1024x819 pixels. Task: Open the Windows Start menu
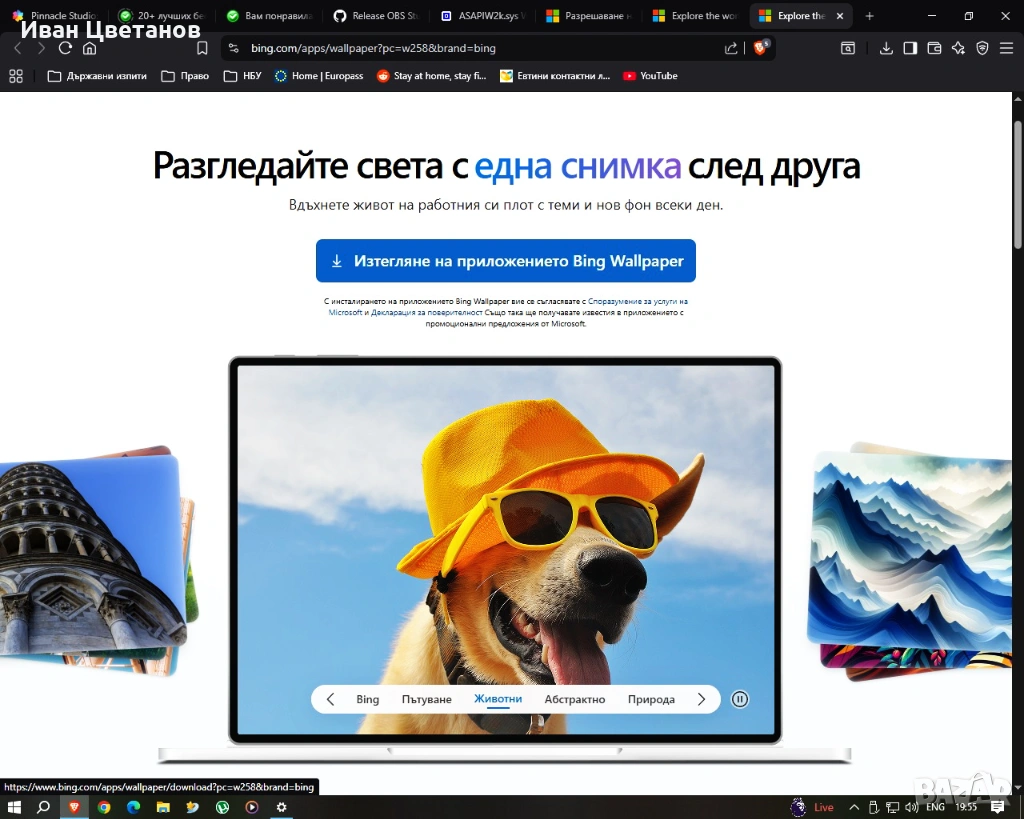(x=14, y=807)
